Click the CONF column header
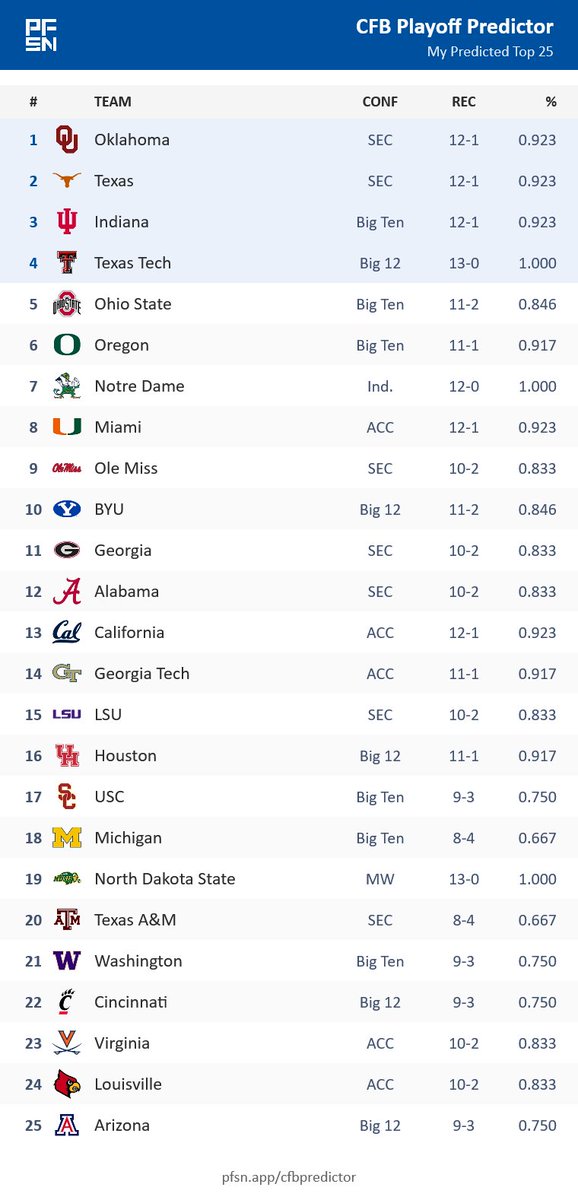This screenshot has width=578, height=1200. point(380,102)
